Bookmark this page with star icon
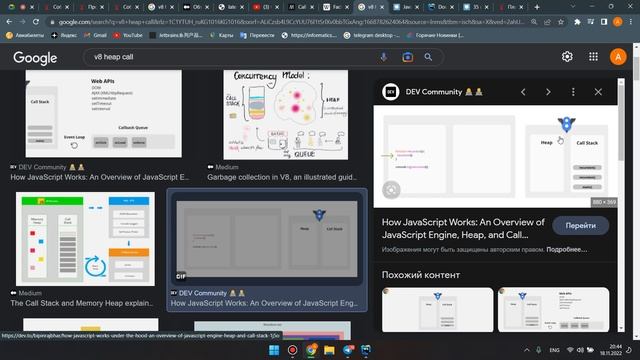The image size is (640, 360). (x=561, y=22)
